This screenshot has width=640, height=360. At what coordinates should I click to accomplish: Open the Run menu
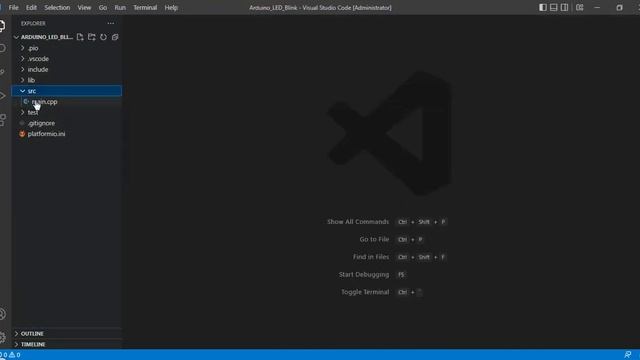pos(120,7)
